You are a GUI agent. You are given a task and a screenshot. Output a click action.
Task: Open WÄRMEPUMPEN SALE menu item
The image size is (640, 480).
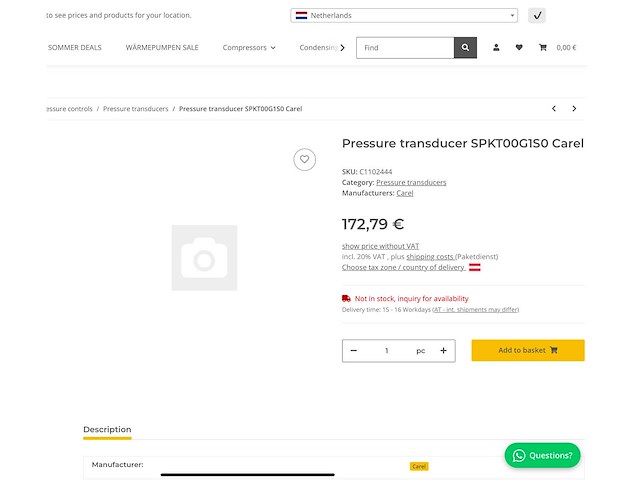pos(162,48)
